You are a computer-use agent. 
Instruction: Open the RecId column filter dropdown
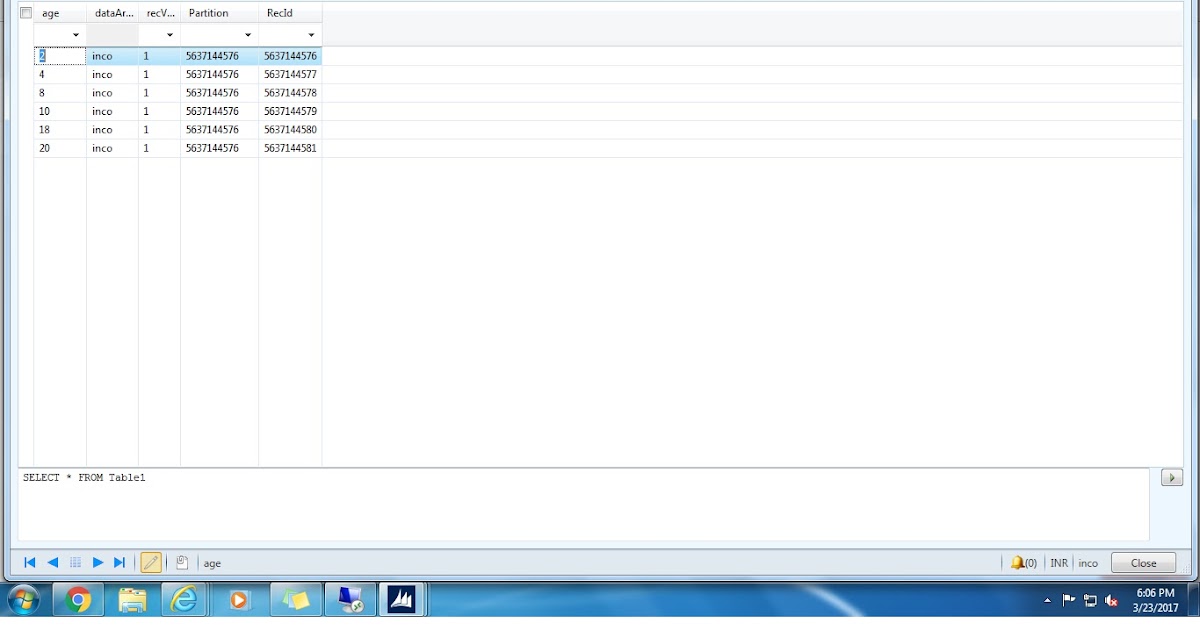coord(311,34)
